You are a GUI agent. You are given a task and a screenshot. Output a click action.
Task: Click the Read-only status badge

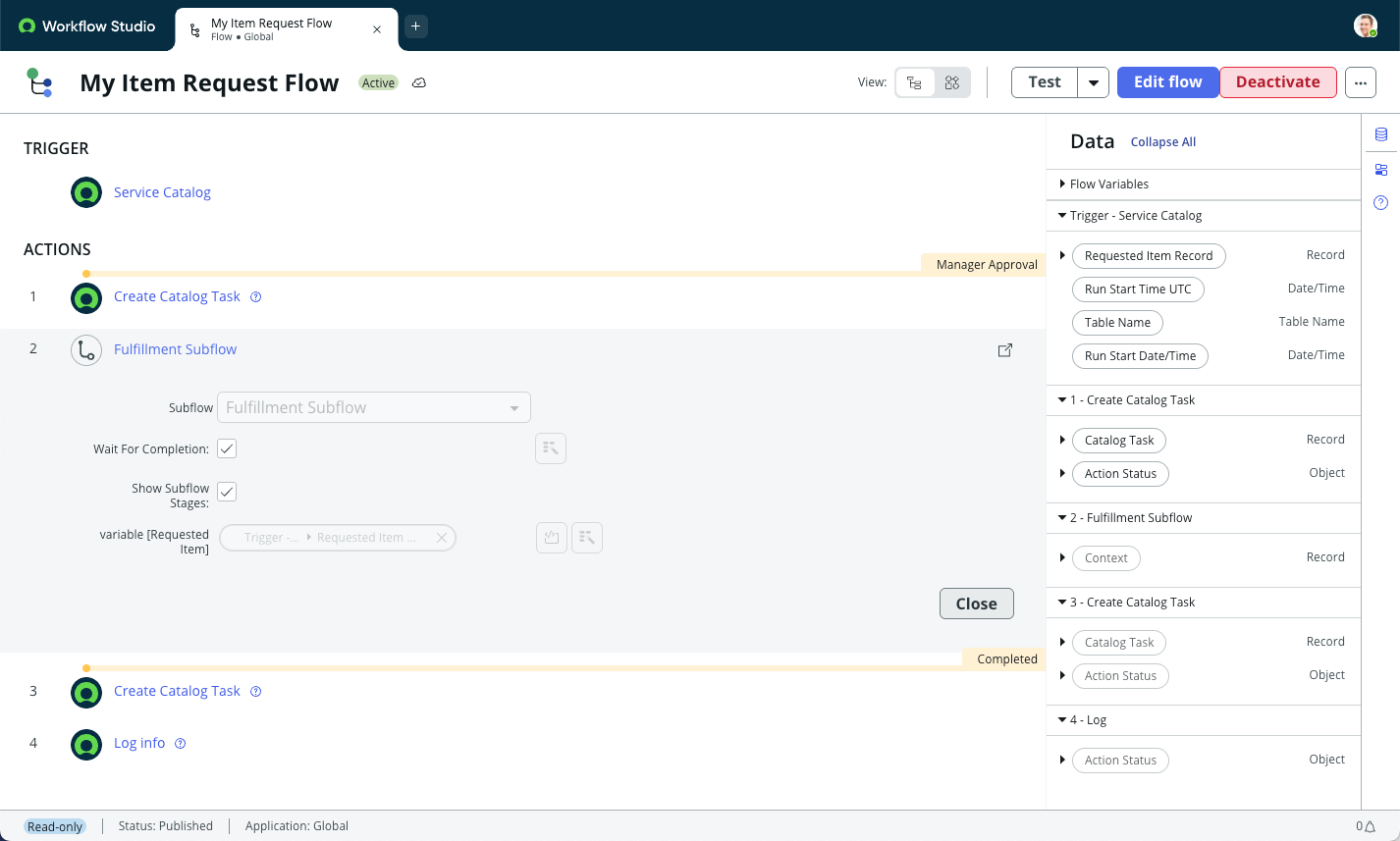[x=55, y=826]
